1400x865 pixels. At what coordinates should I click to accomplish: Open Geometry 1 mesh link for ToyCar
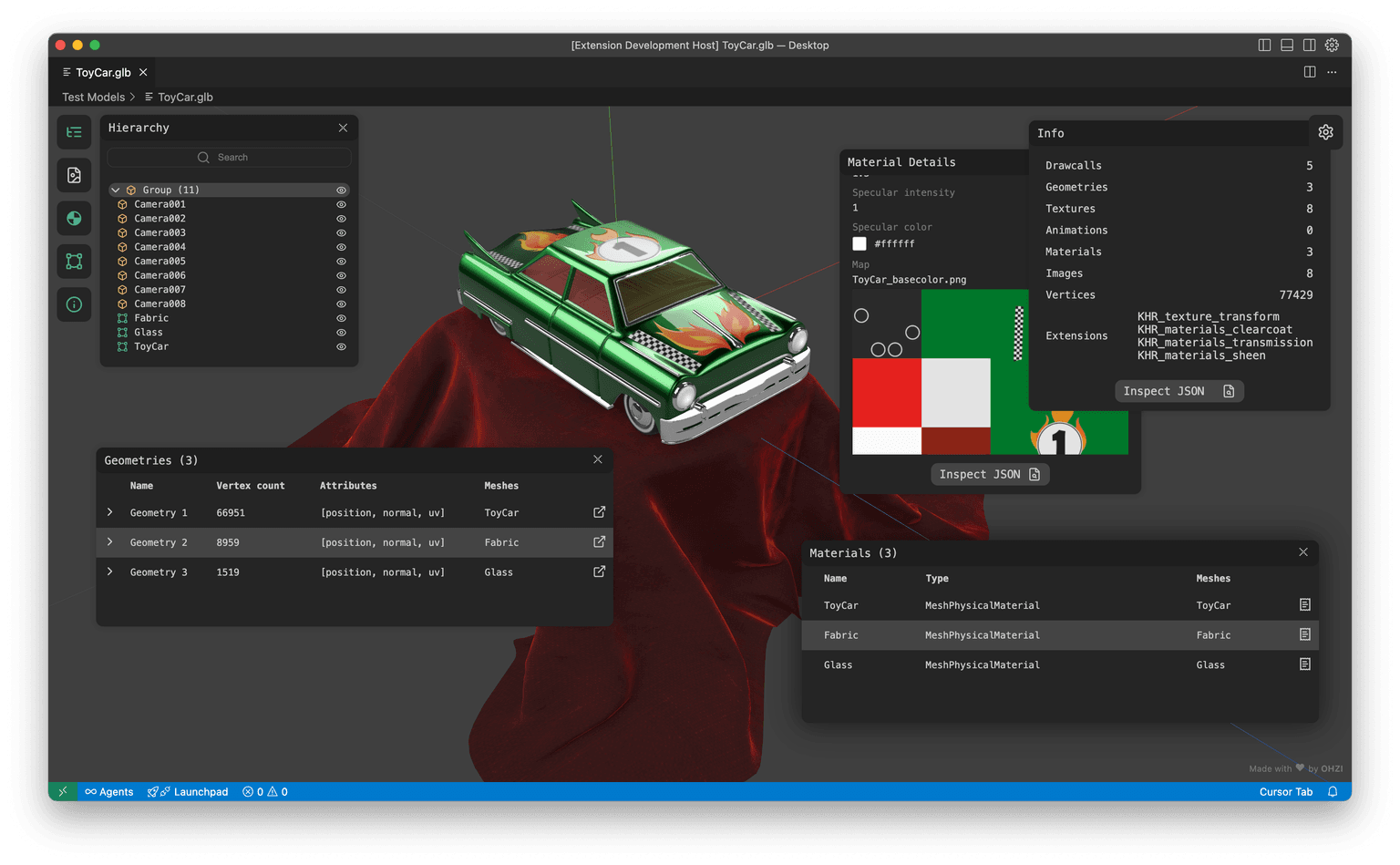[599, 512]
